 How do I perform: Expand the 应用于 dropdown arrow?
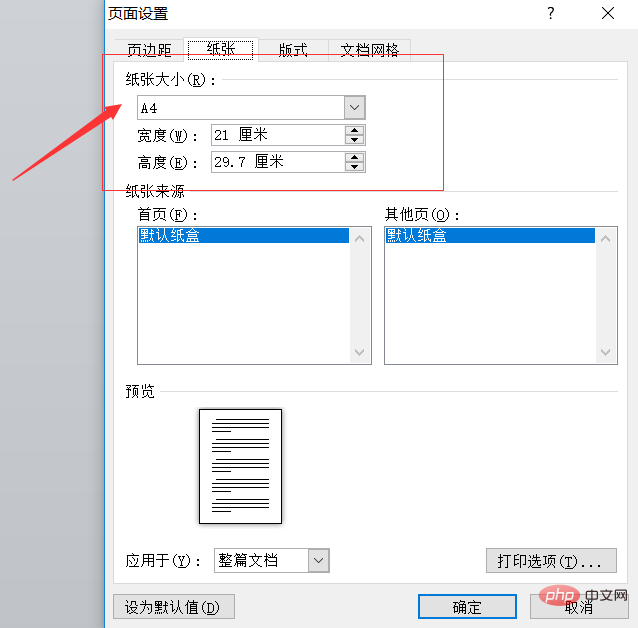click(x=319, y=560)
